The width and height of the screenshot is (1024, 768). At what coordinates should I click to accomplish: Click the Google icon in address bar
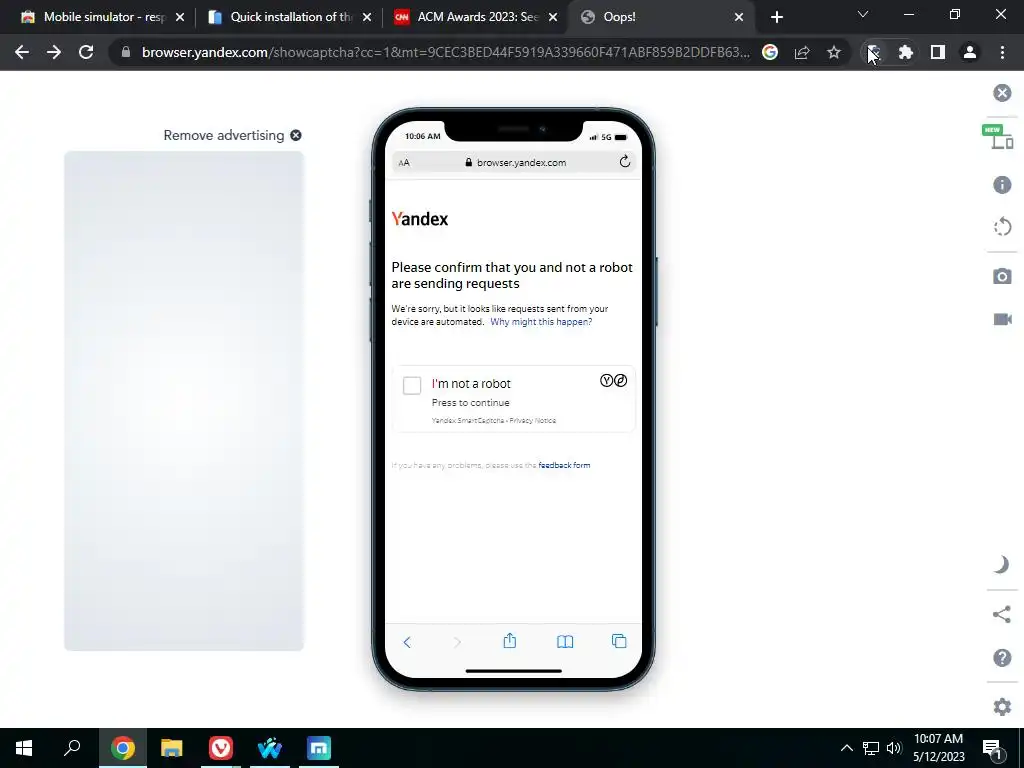[x=770, y=52]
